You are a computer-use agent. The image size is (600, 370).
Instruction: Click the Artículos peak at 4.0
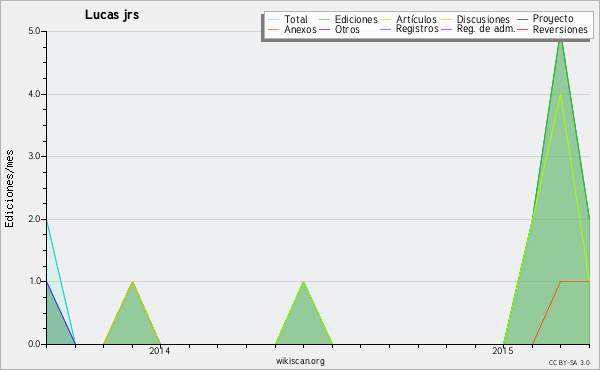[561, 95]
